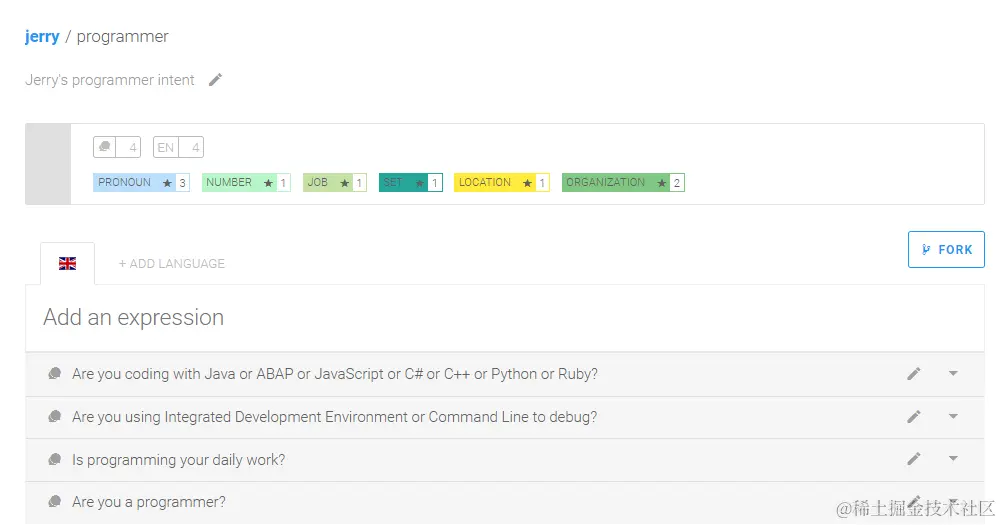1002x525 pixels.
Task: Edit the Java or ABAP coding expression
Action: point(914,374)
